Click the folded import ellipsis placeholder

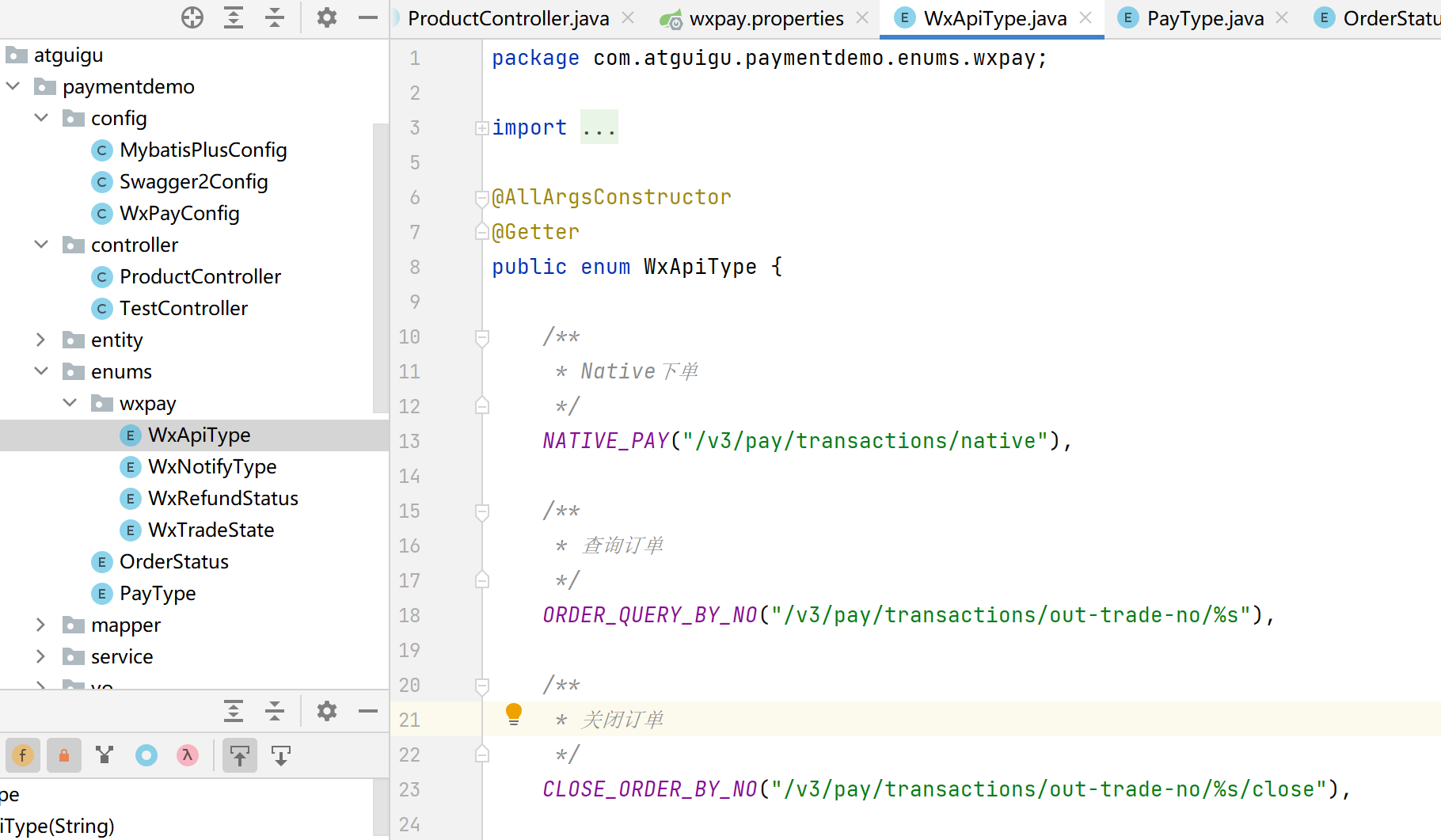(x=599, y=127)
